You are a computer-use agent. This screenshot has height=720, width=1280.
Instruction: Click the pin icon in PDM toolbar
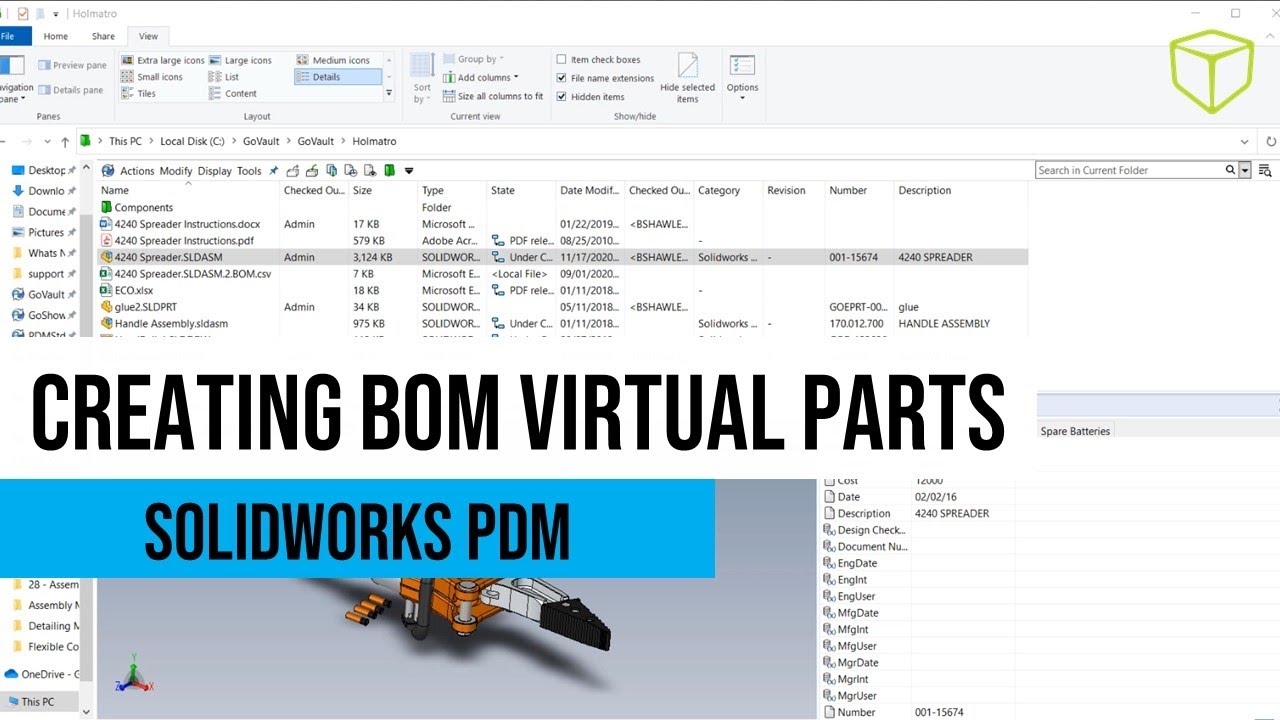(x=274, y=171)
